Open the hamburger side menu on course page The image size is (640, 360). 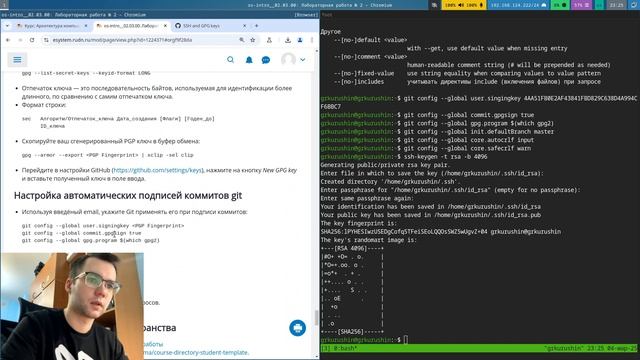[x=17, y=60]
